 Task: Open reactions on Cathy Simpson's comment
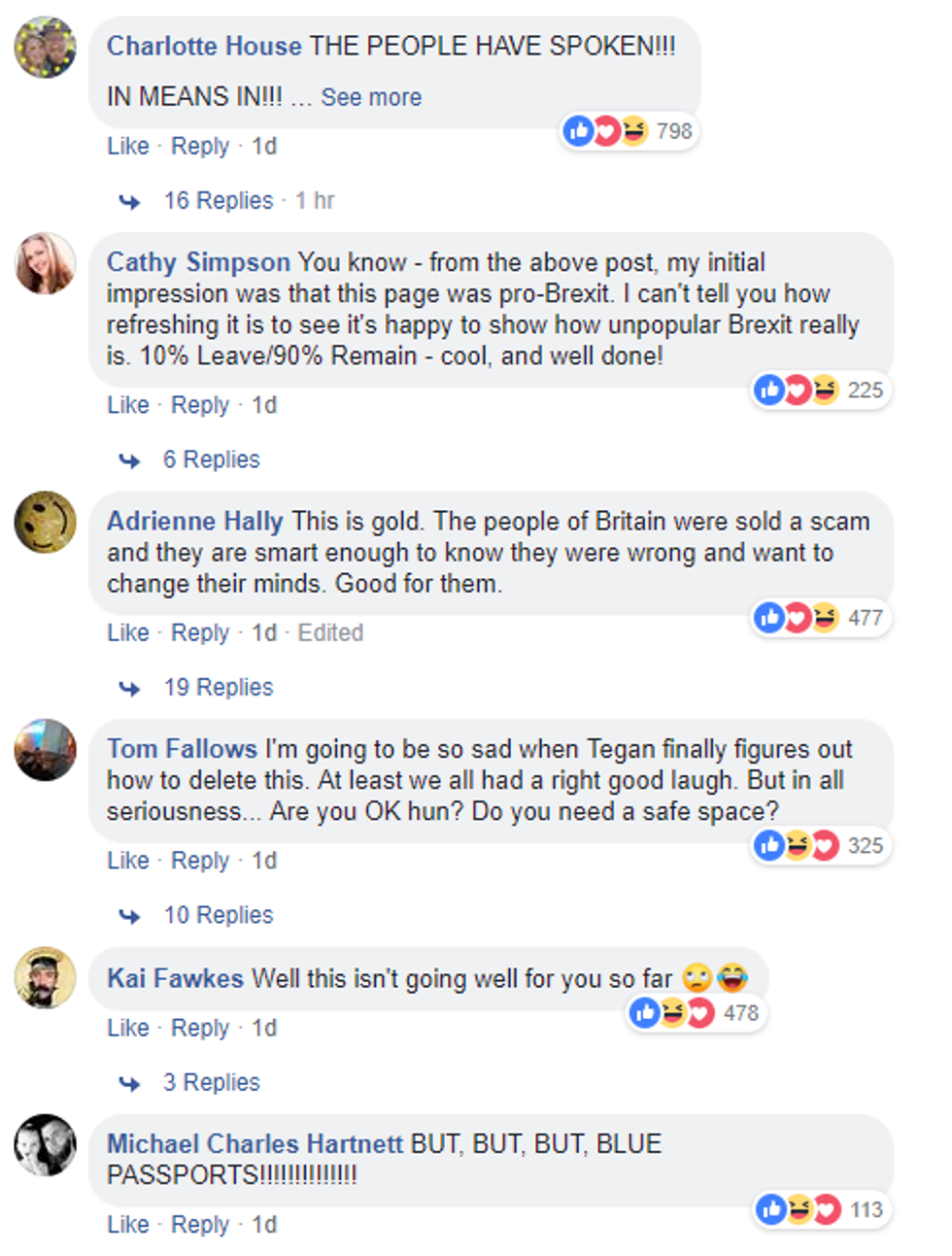coord(820,390)
